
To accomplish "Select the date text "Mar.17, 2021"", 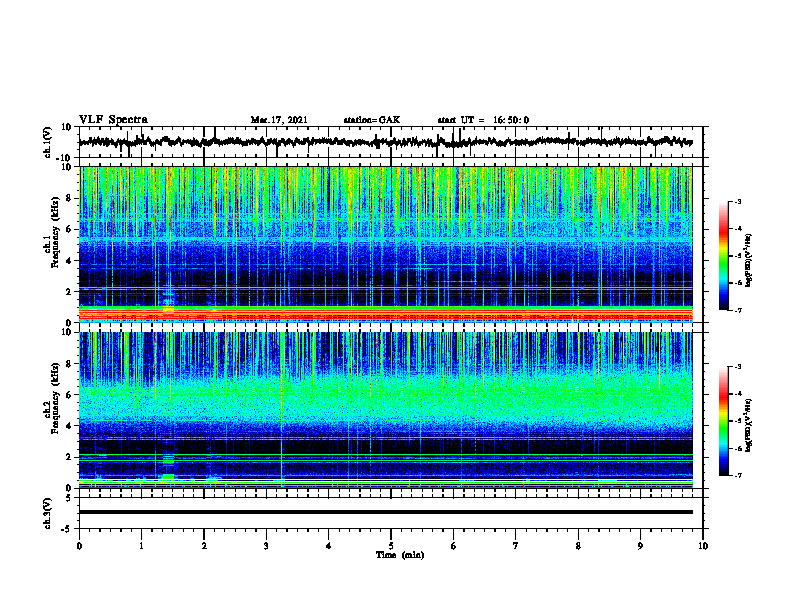I will coord(279,120).
